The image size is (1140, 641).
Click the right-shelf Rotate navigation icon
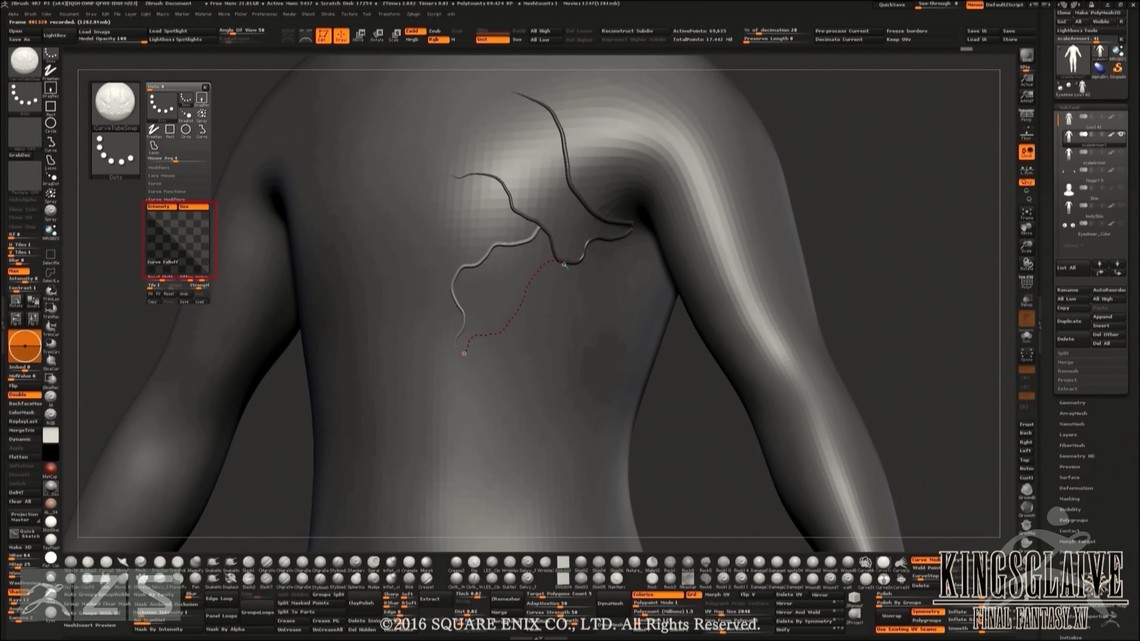point(1027,264)
